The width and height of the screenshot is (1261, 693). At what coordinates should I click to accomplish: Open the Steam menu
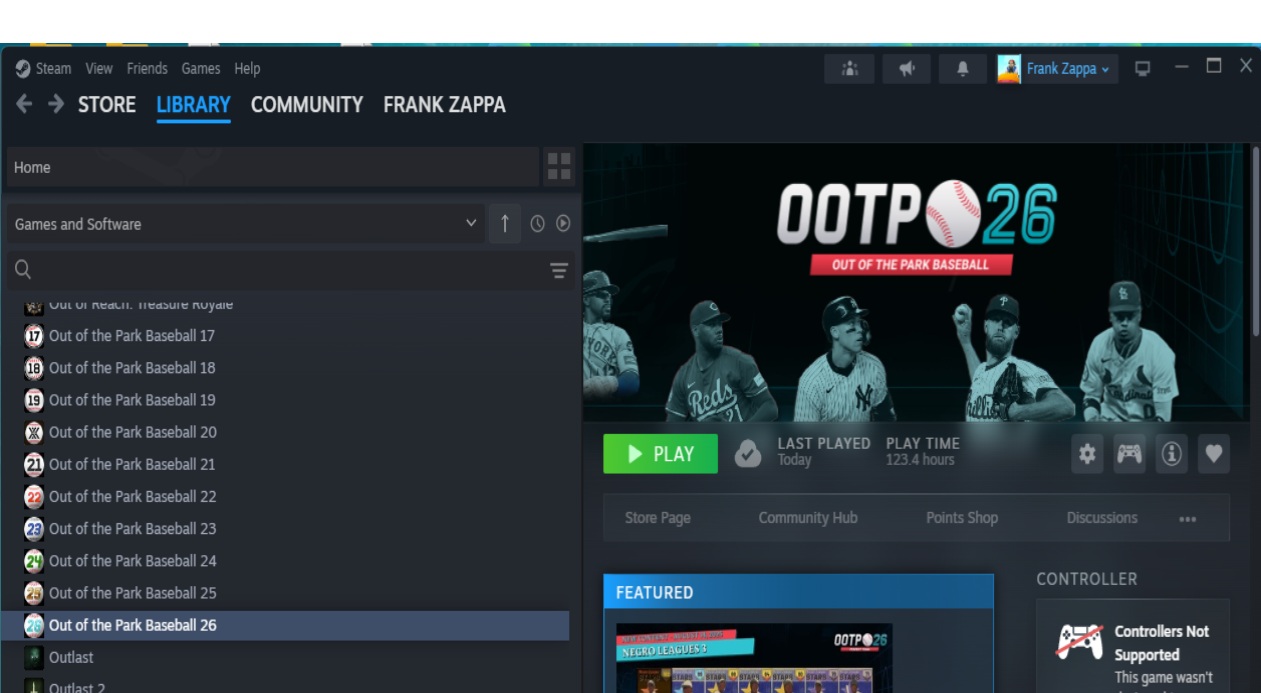(x=53, y=68)
